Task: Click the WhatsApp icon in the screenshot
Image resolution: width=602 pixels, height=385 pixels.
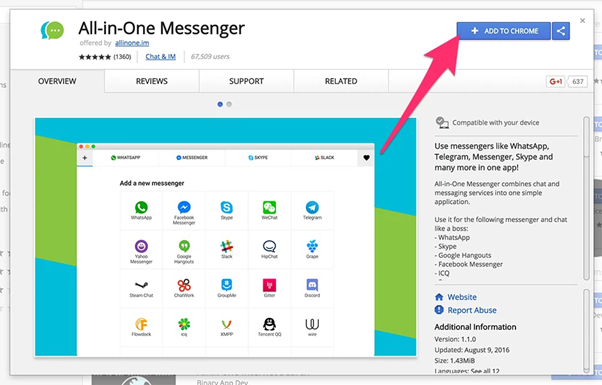Action: click(141, 207)
